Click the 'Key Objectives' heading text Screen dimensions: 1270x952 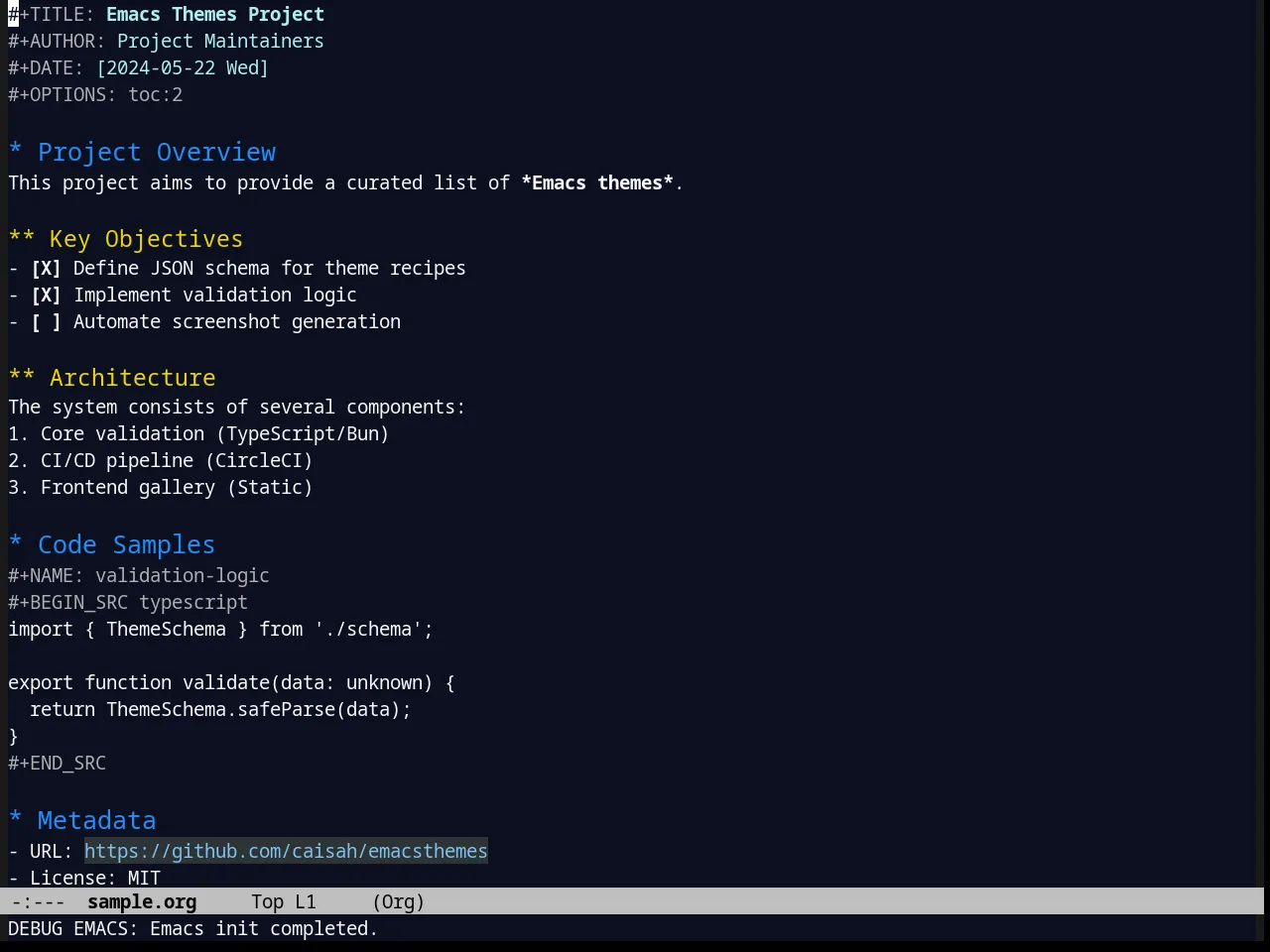click(146, 239)
